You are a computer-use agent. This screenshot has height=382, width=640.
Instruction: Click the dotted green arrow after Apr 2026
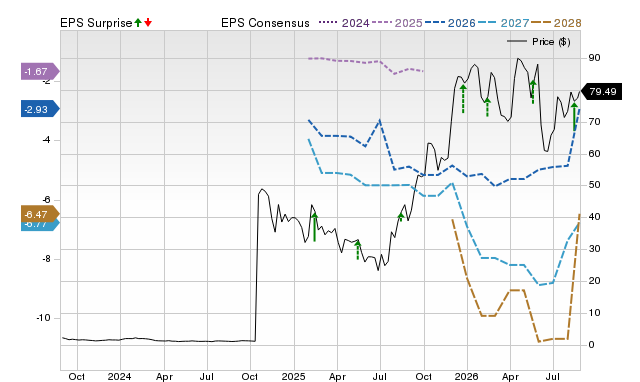(533, 92)
